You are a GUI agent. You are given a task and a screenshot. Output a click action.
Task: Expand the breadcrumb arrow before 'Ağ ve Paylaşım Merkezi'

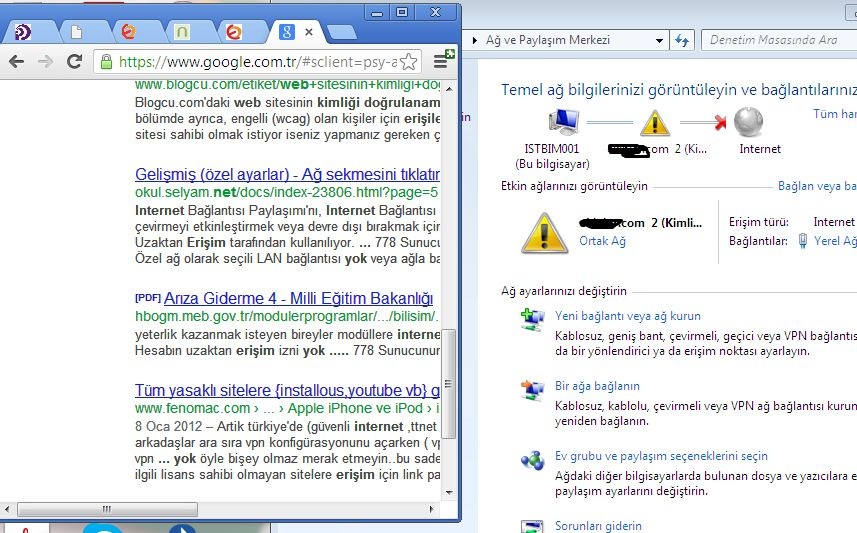tap(474, 40)
